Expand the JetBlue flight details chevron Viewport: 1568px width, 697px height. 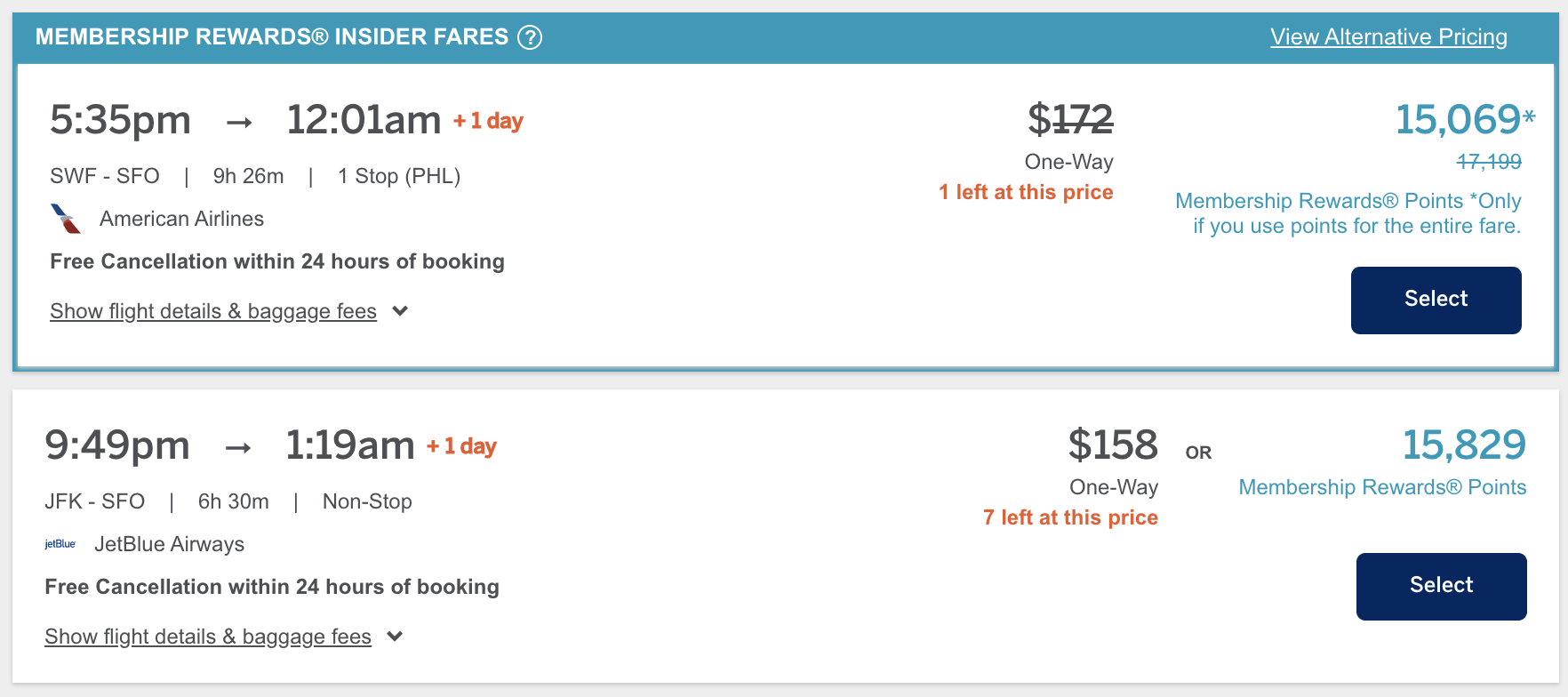tap(395, 637)
